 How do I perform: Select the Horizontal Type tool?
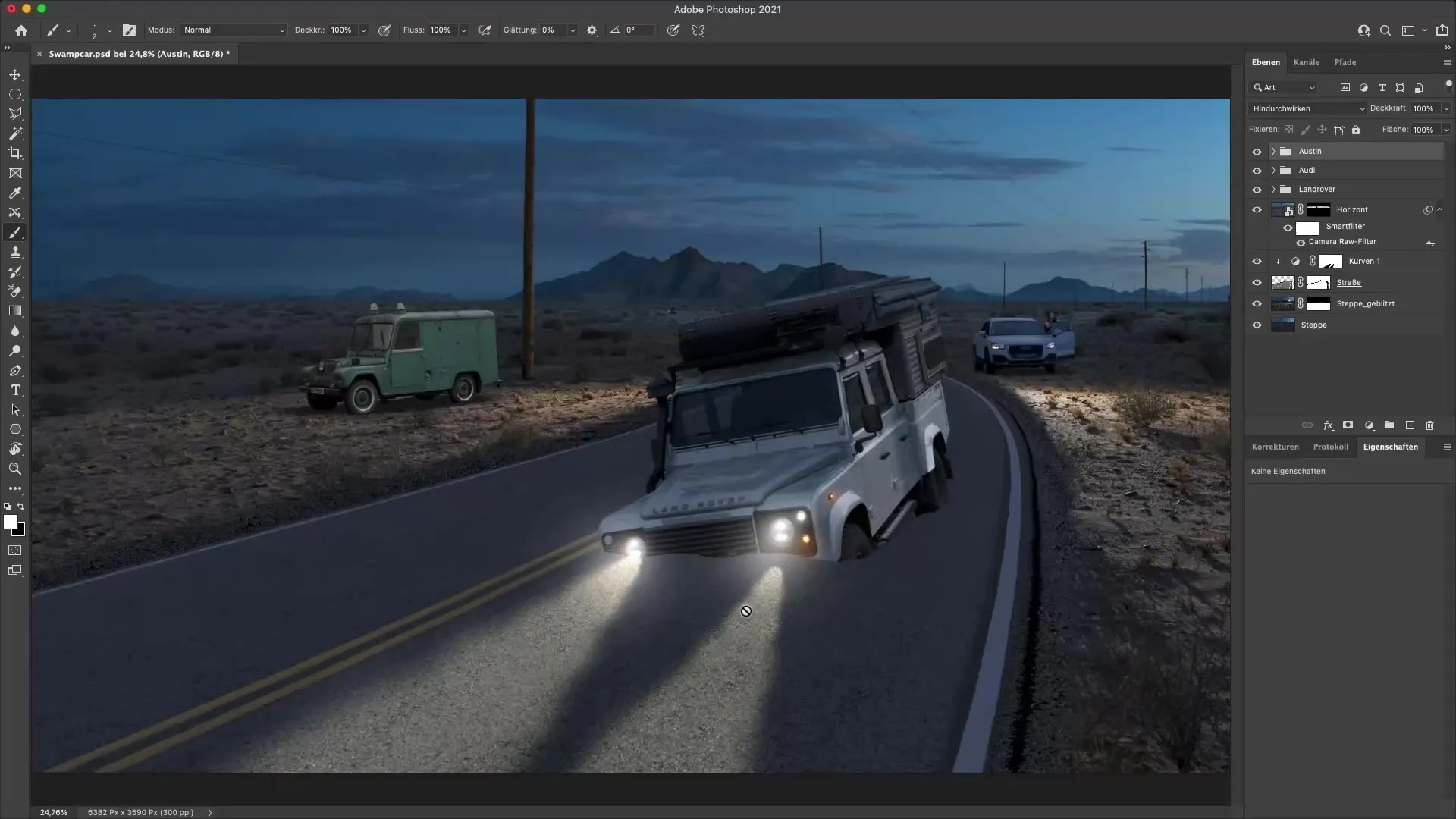[15, 391]
